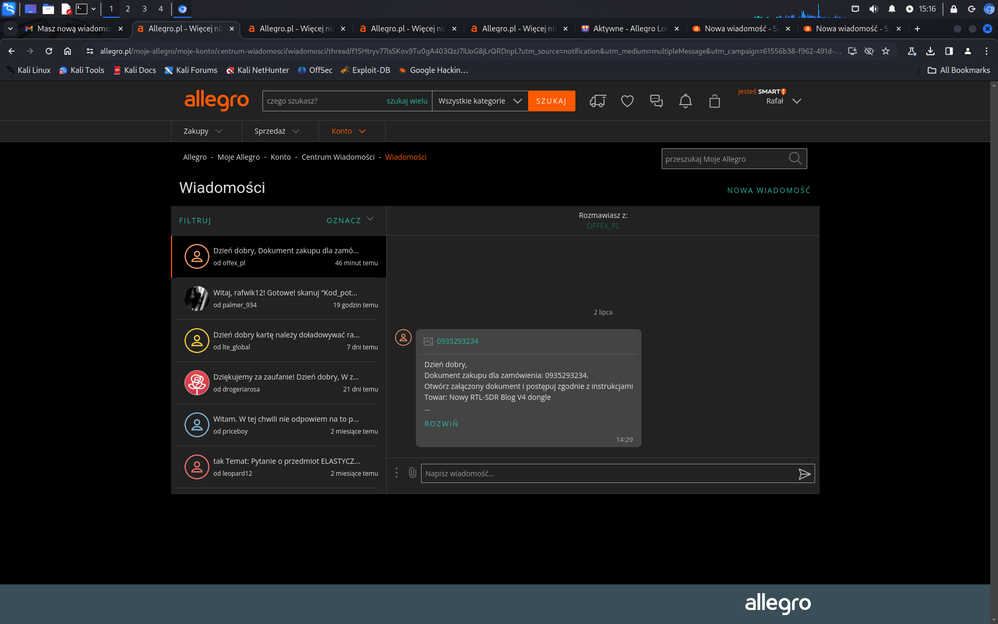Viewport: 998px width, 624px height.
Task: Click the send message arrow icon
Action: pyautogui.click(x=805, y=474)
